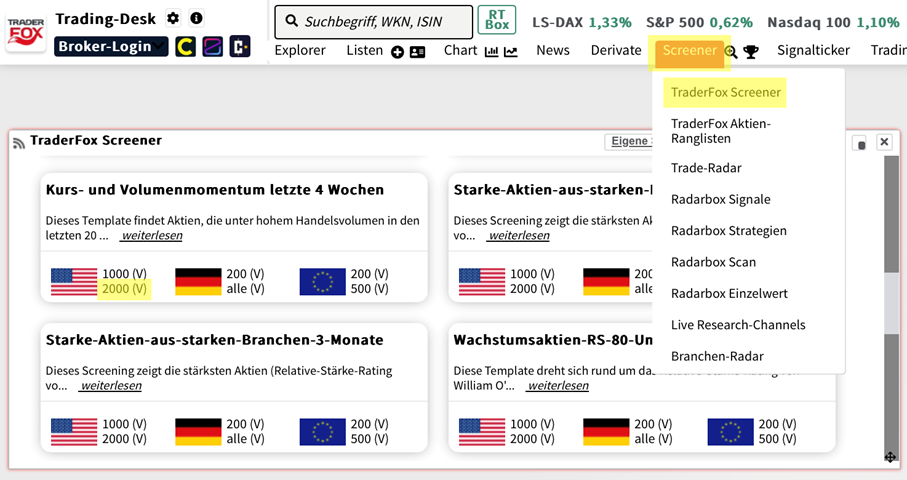Viewport: 907px width, 480px height.
Task: Click the search magnifier icon
Action: coord(292,22)
